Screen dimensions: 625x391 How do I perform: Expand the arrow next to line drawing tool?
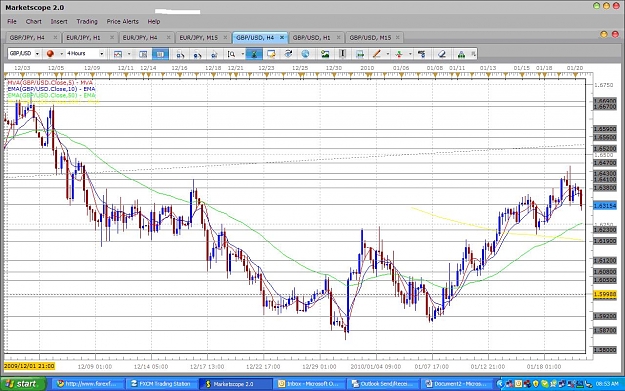pyautogui.click(x=388, y=54)
